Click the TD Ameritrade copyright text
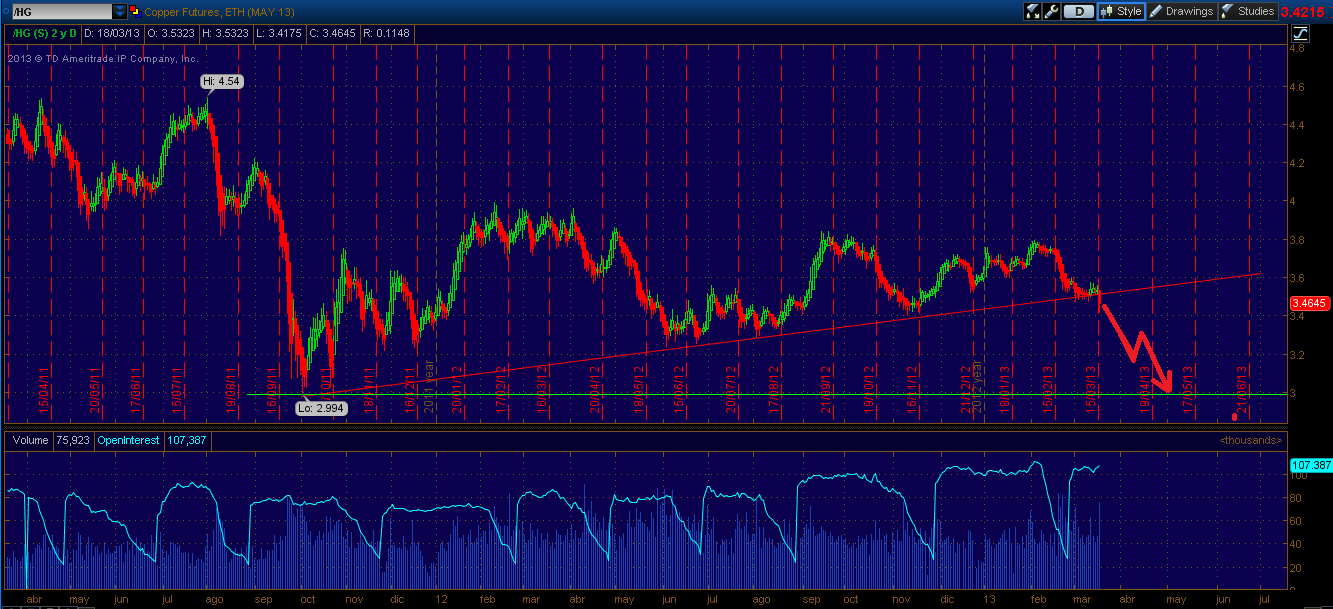The height and width of the screenshot is (609, 1333). point(103,58)
